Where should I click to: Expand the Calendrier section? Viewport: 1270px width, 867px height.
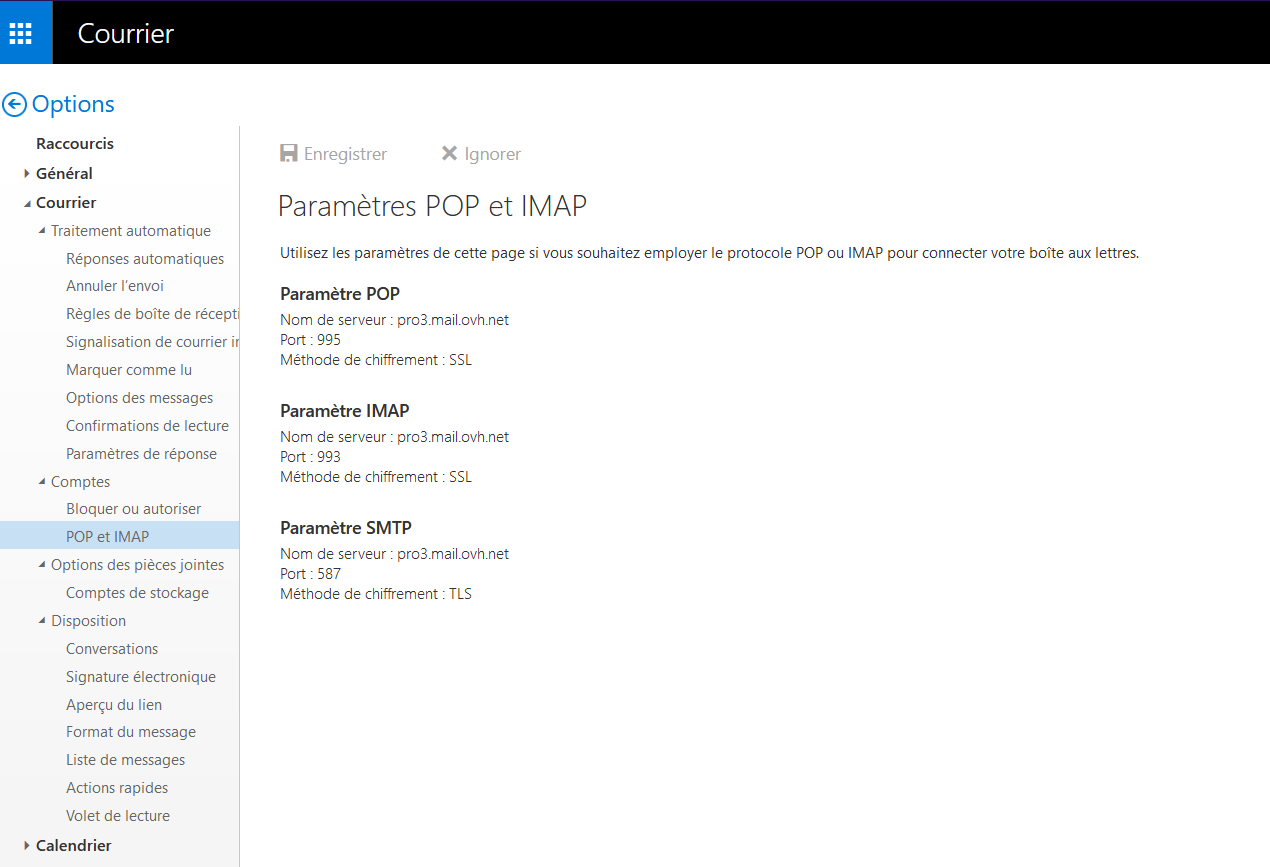click(27, 846)
